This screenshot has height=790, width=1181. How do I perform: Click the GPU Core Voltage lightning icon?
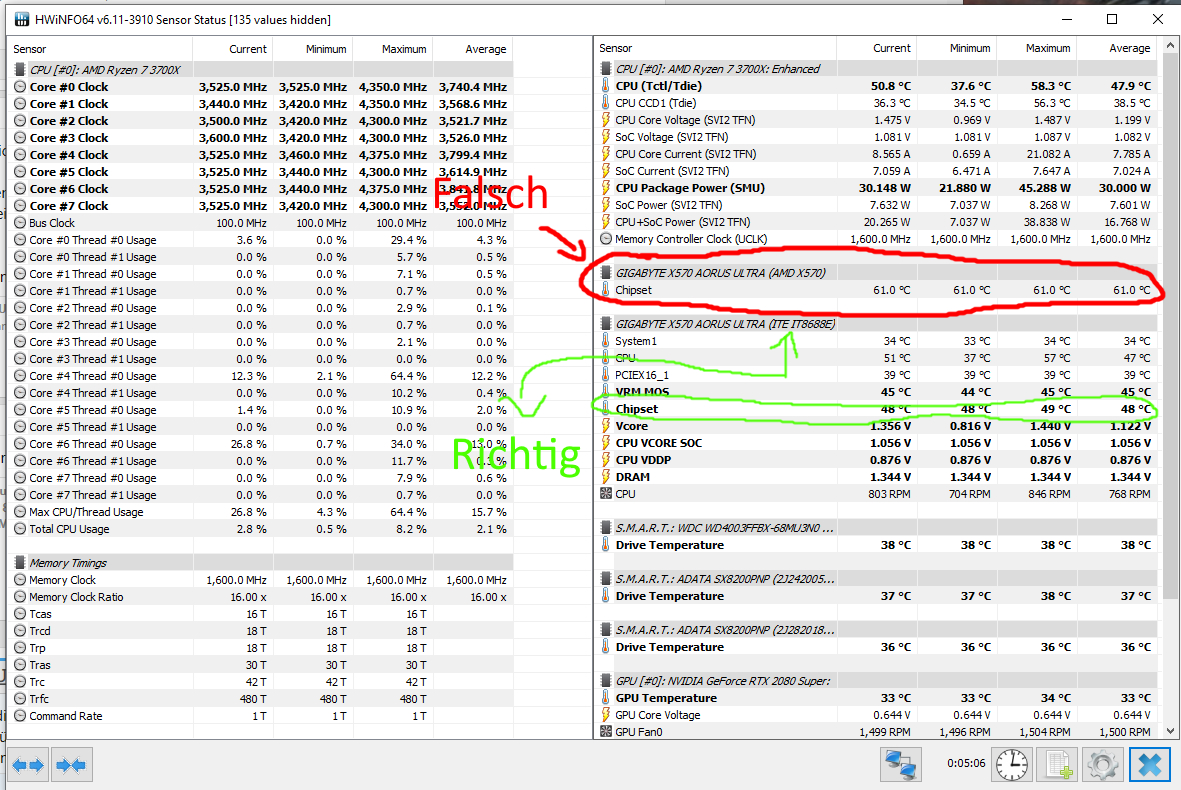(x=606, y=715)
